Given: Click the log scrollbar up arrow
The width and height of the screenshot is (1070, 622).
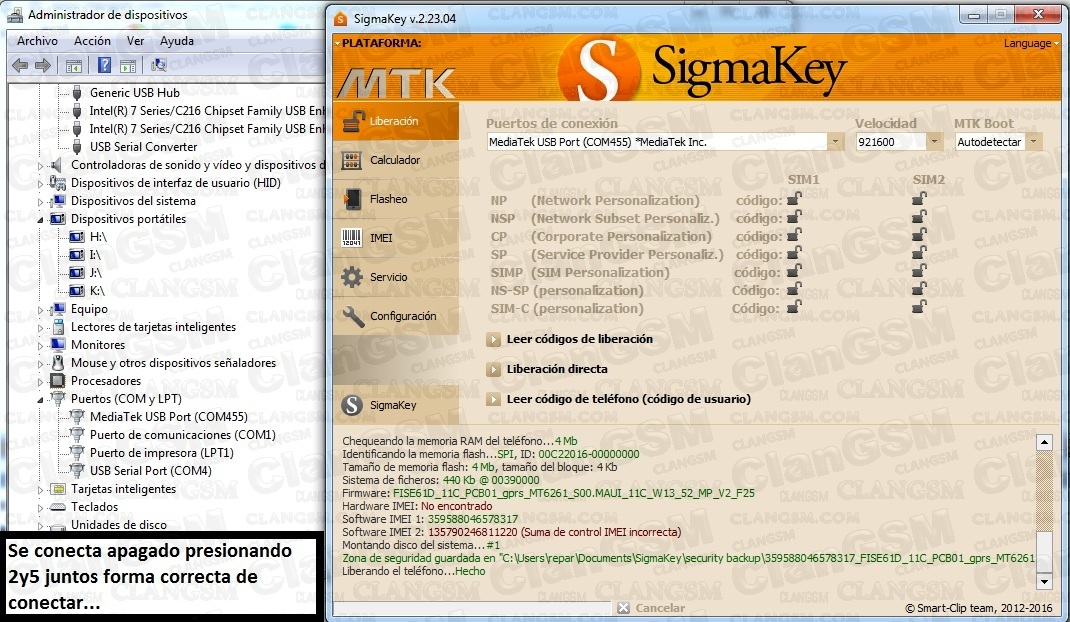Looking at the screenshot, I should pyautogui.click(x=1044, y=442).
